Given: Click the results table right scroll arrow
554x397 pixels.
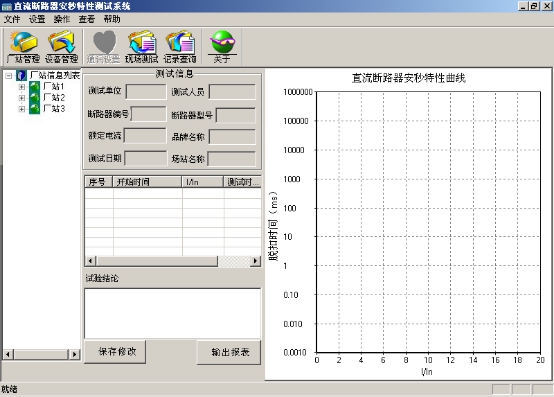Looking at the screenshot, I should pyautogui.click(x=255, y=261).
